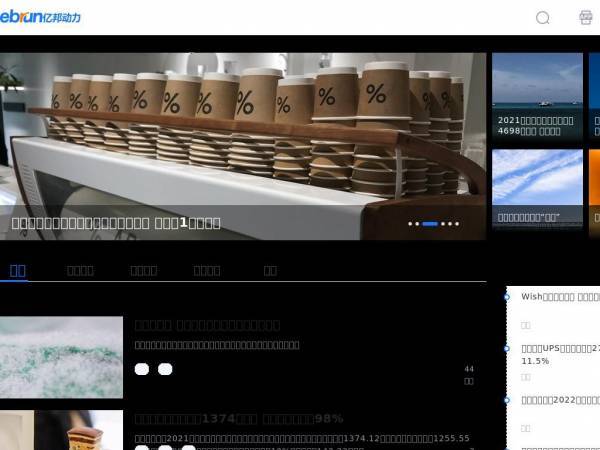Click the ebrun logo in the header
The width and height of the screenshot is (600, 450).
click(40, 17)
